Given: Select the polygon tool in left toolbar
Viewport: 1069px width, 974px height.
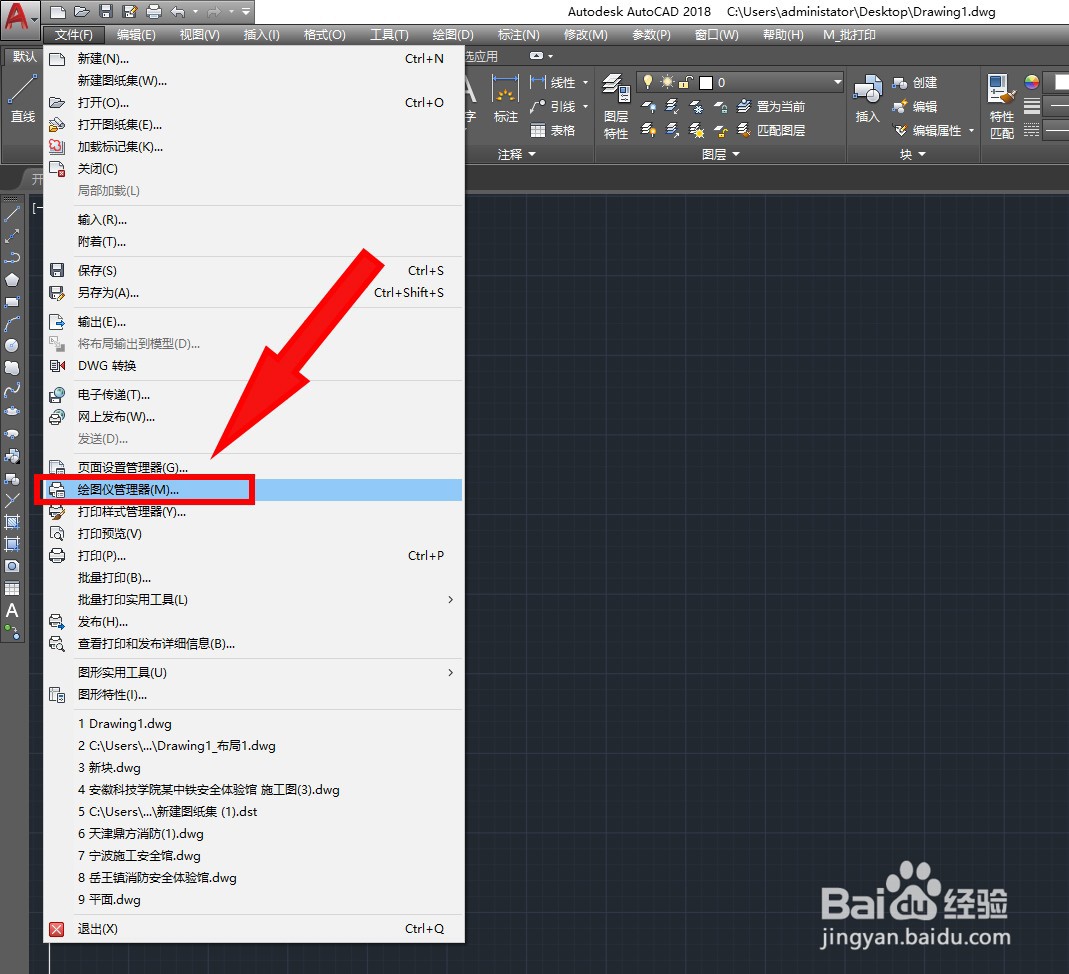Looking at the screenshot, I should coord(12,279).
